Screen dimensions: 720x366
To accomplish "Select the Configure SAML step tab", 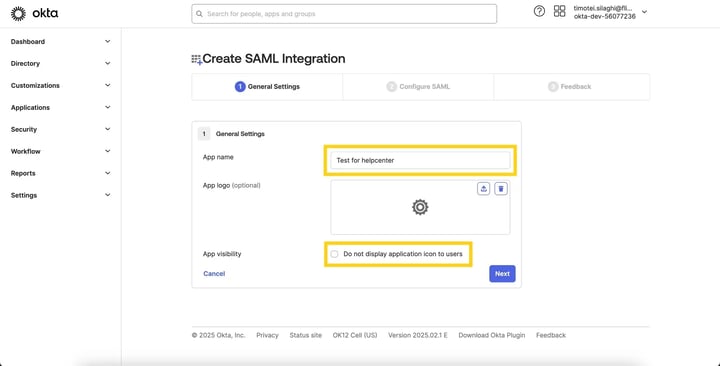I will click(418, 86).
